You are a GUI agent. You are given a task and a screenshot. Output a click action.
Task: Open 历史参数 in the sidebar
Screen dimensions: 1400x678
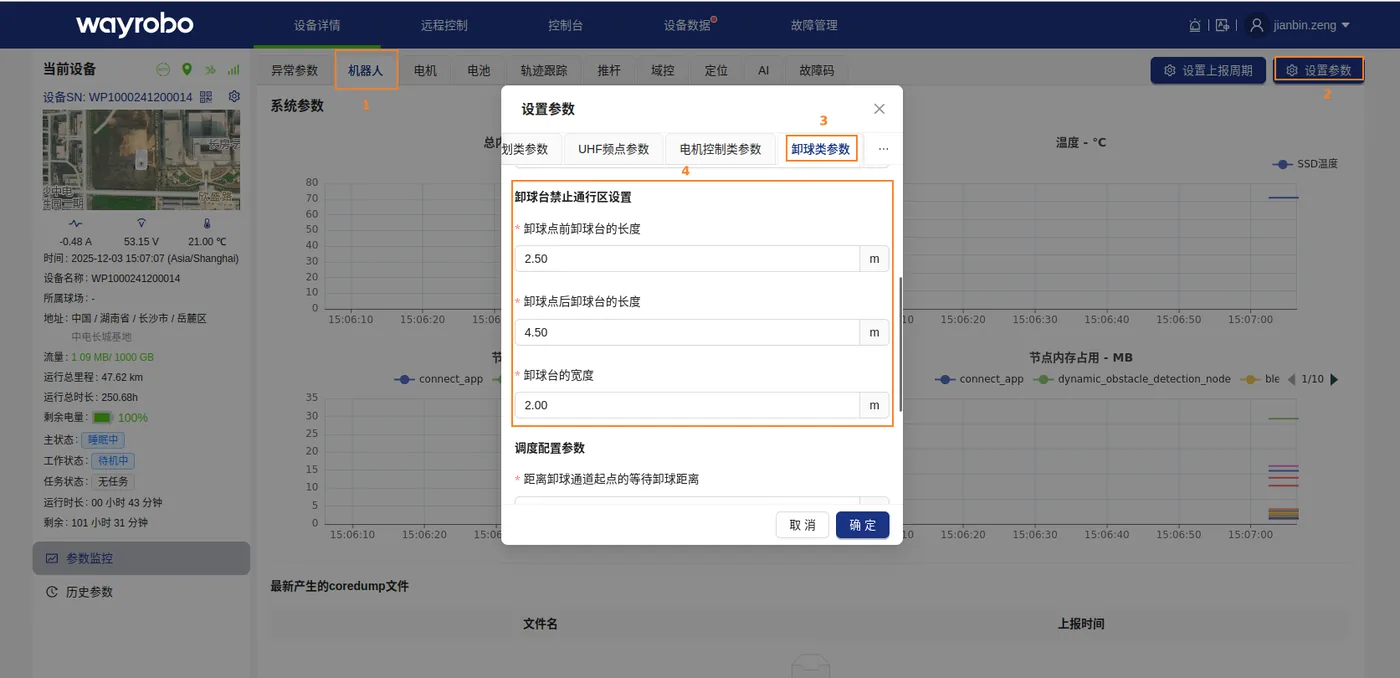coord(141,592)
